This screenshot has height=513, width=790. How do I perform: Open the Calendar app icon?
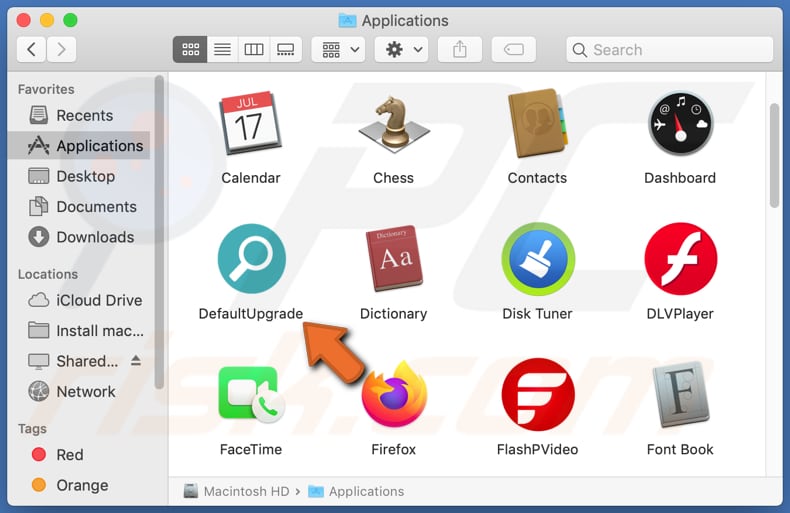click(x=250, y=123)
